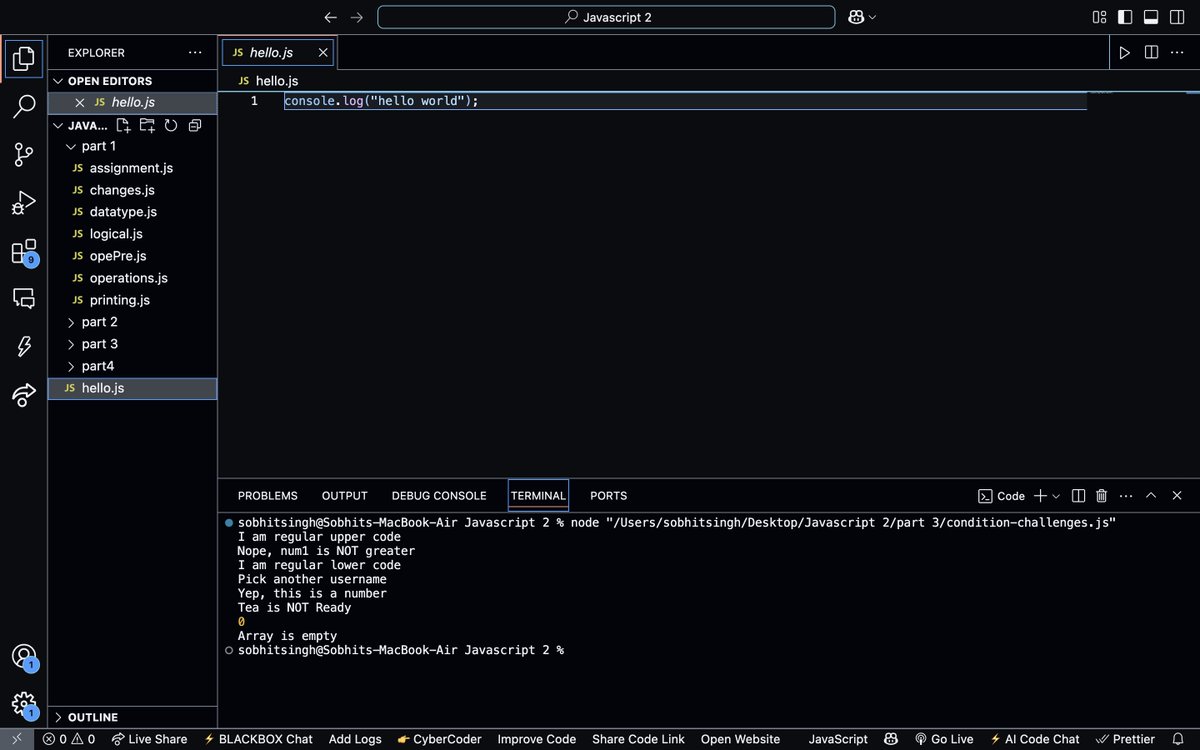Refresh the explorer file tree

[171, 125]
